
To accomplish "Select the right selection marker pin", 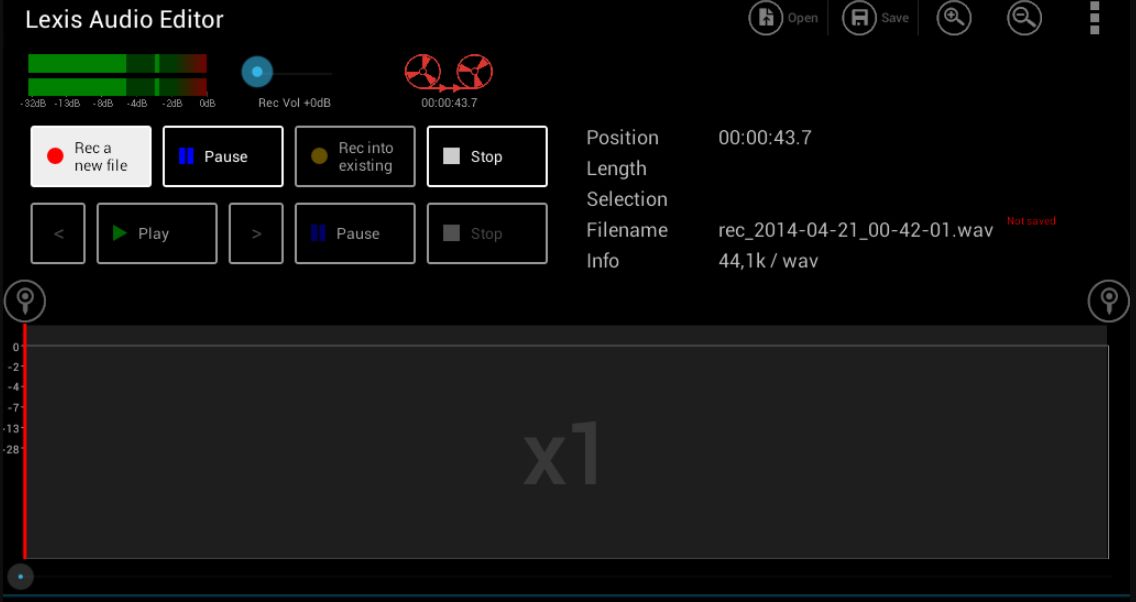I will coord(1108,301).
